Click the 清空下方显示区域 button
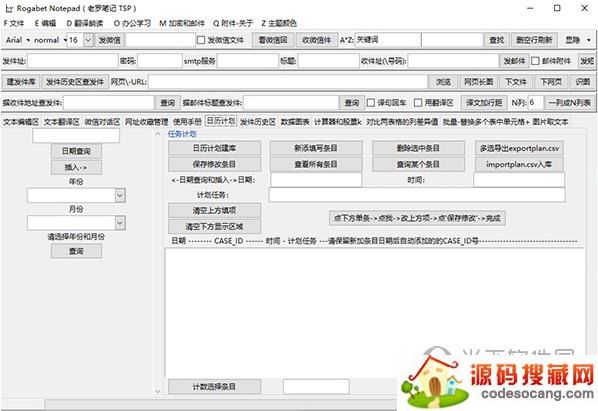The image size is (598, 411). pos(214,227)
